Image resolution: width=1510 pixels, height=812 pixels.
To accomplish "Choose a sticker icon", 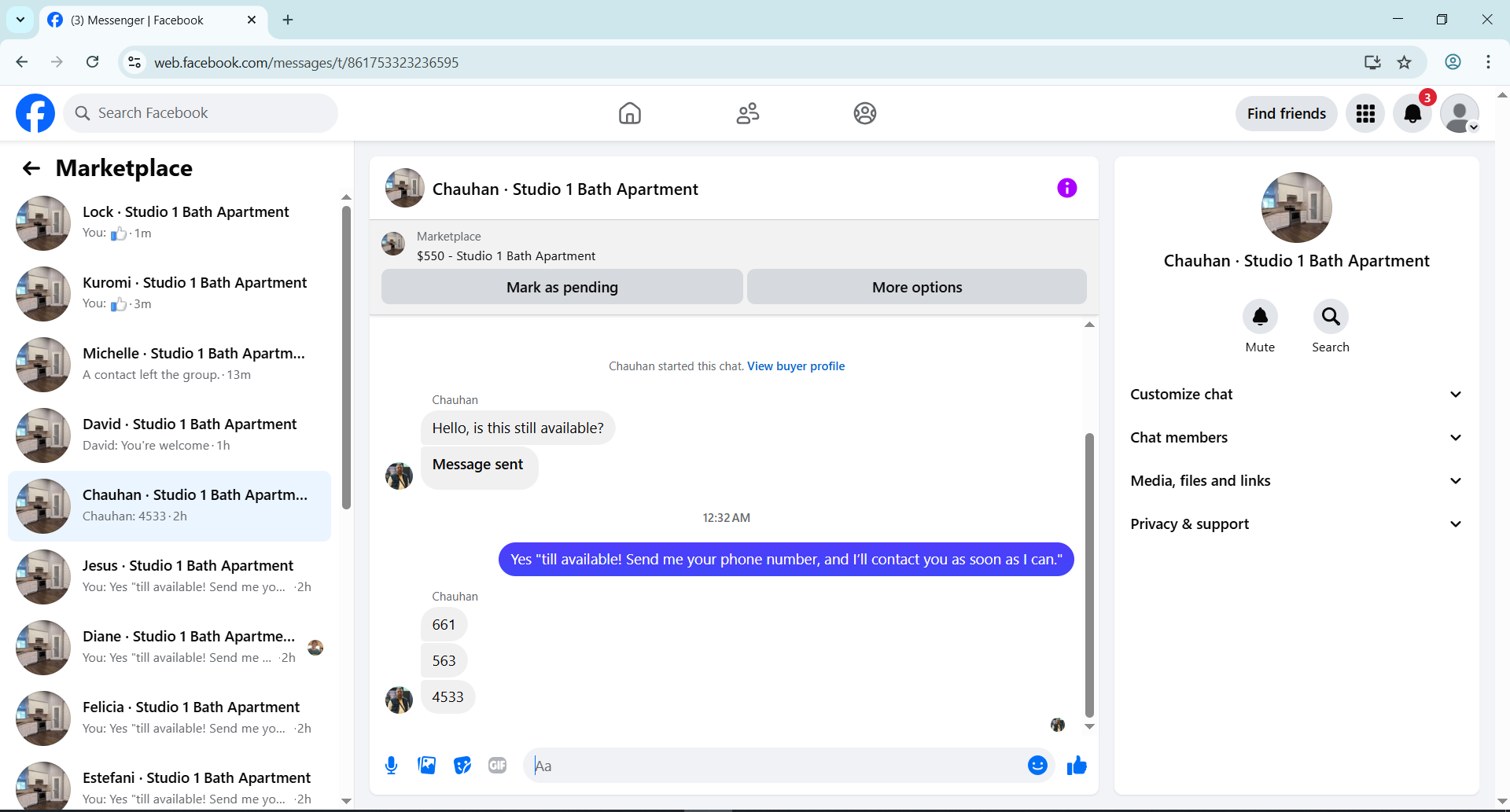I will pos(462,766).
